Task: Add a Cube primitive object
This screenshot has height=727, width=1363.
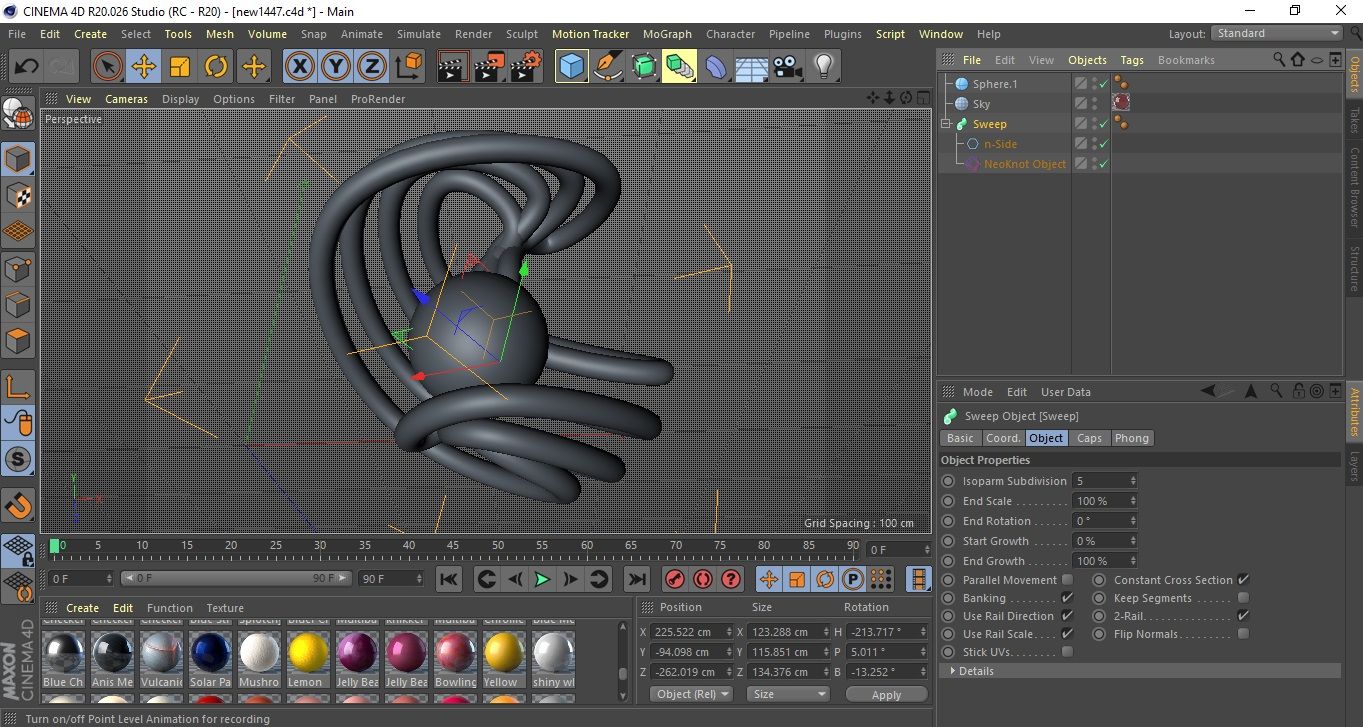Action: pos(571,67)
